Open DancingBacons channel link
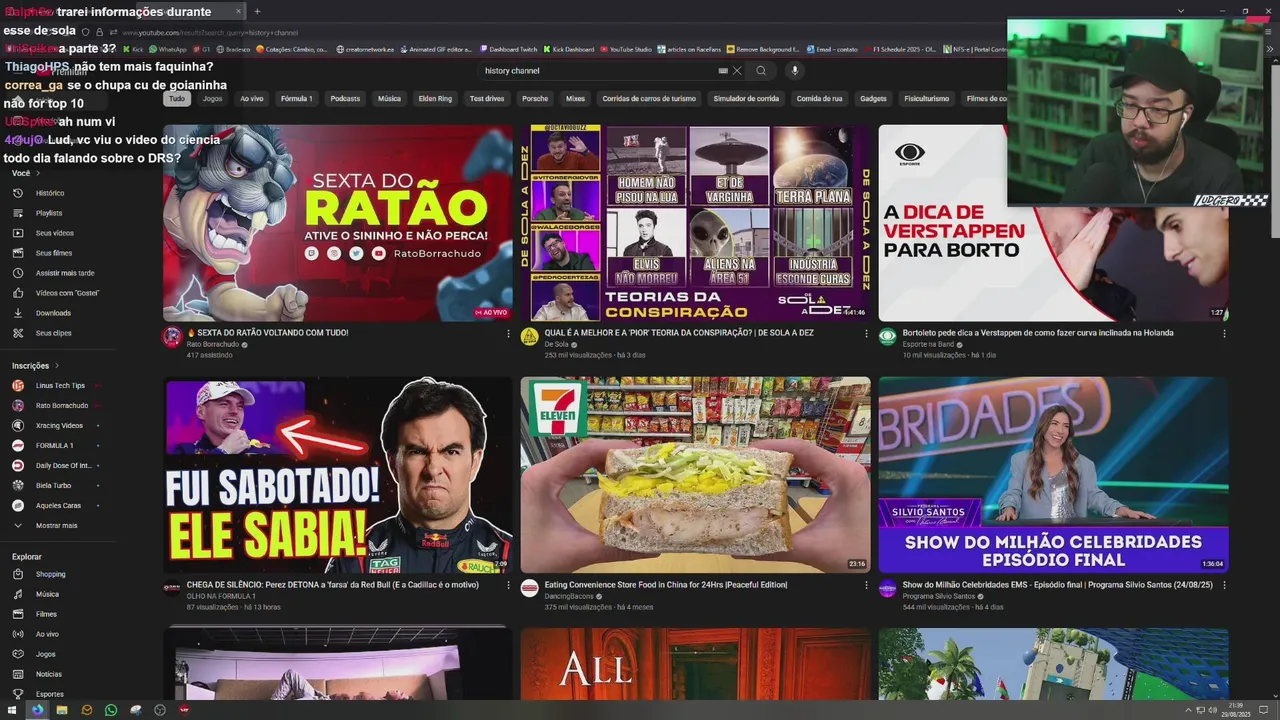1280x720 pixels. (569, 596)
